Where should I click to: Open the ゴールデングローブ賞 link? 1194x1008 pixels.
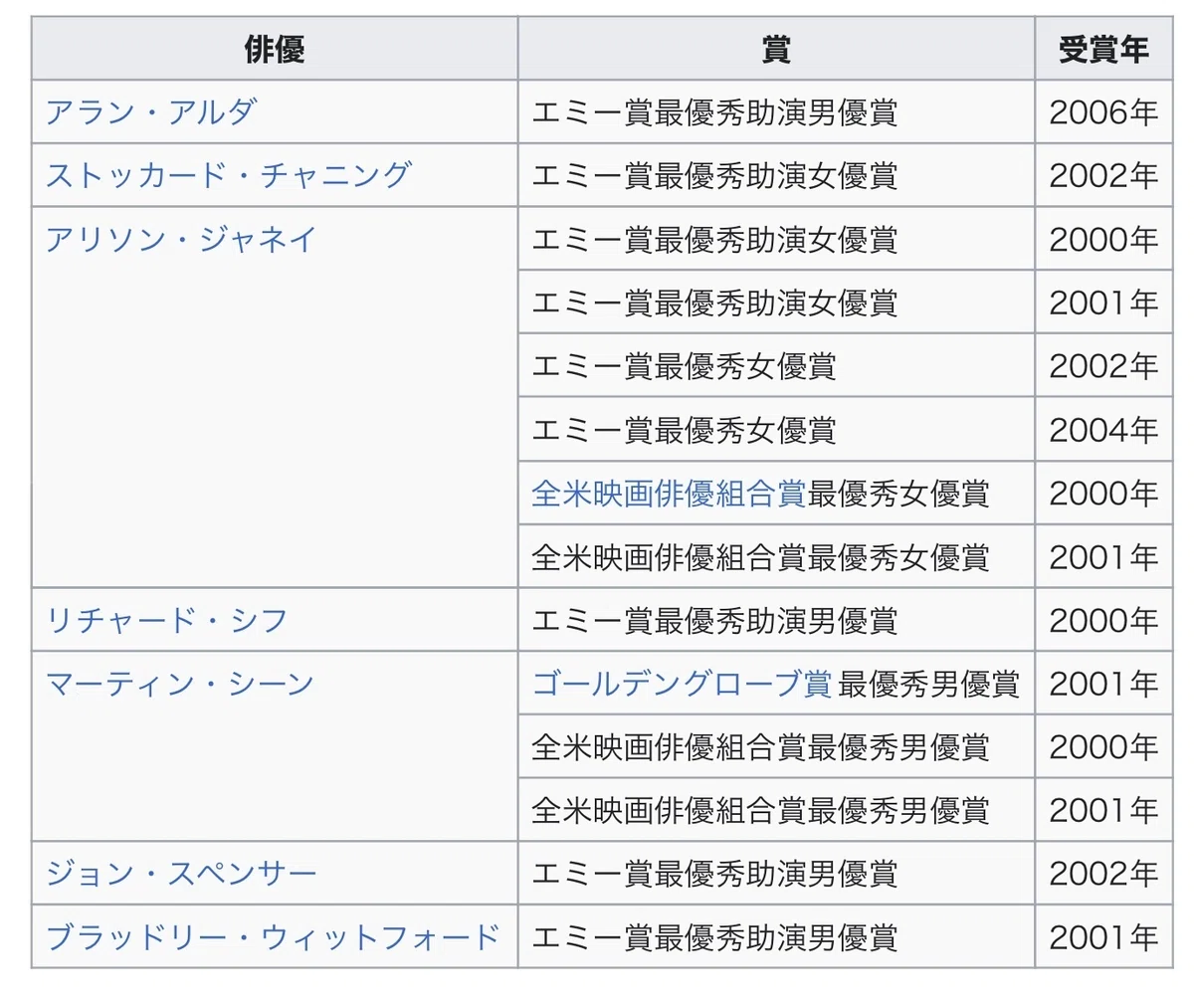coord(682,684)
